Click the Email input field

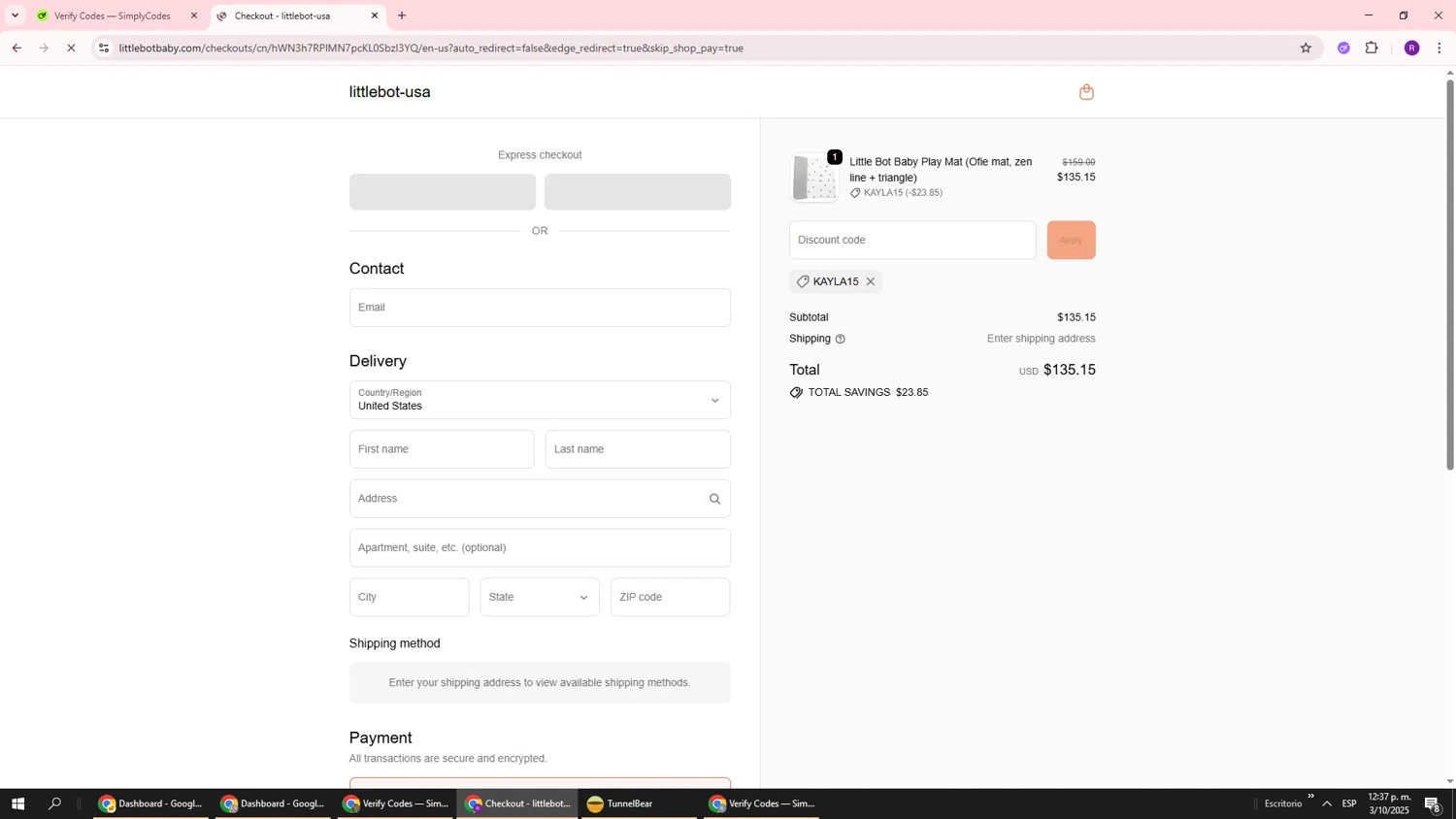click(x=540, y=308)
